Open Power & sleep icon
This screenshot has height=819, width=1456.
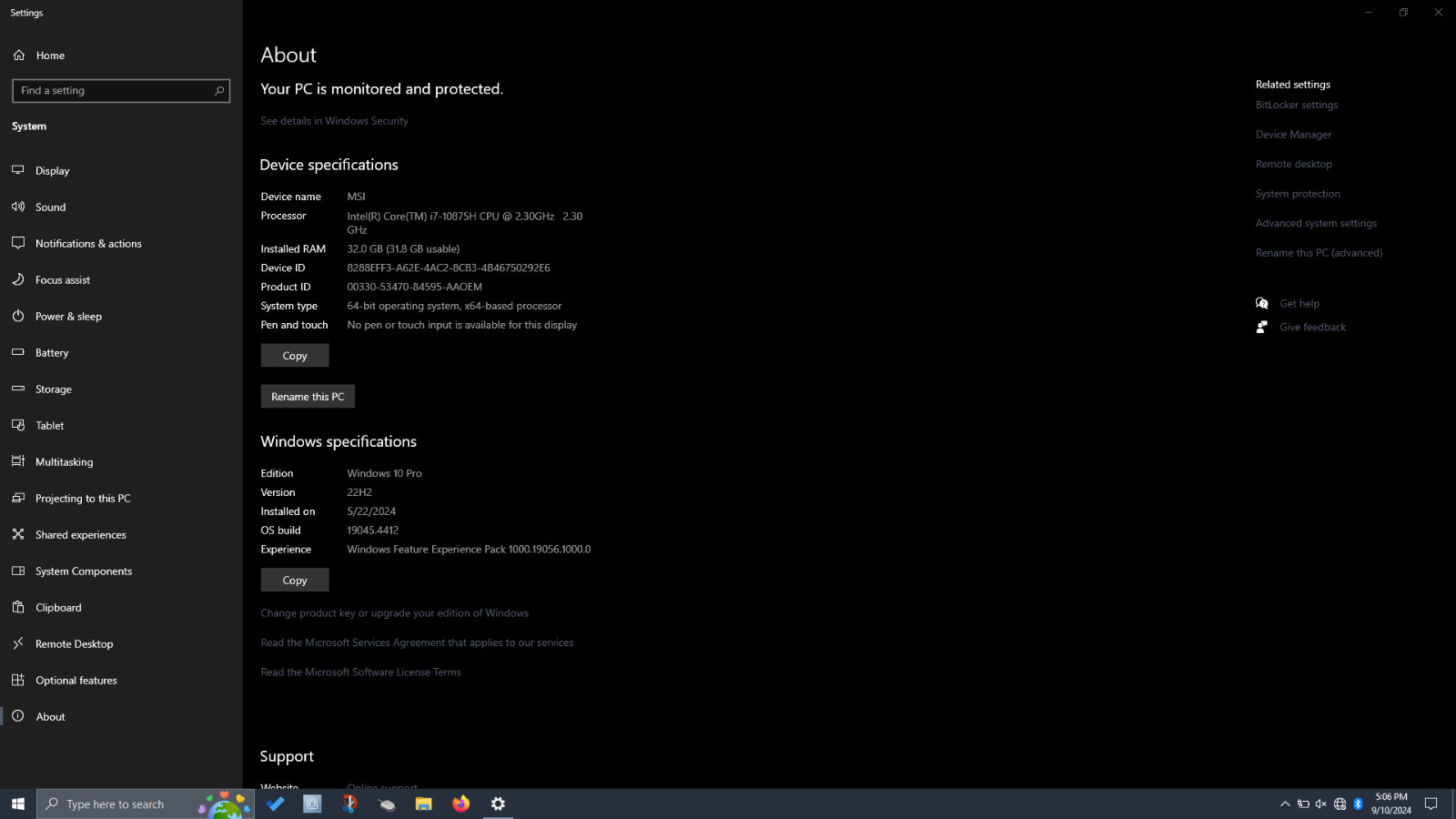tap(18, 316)
